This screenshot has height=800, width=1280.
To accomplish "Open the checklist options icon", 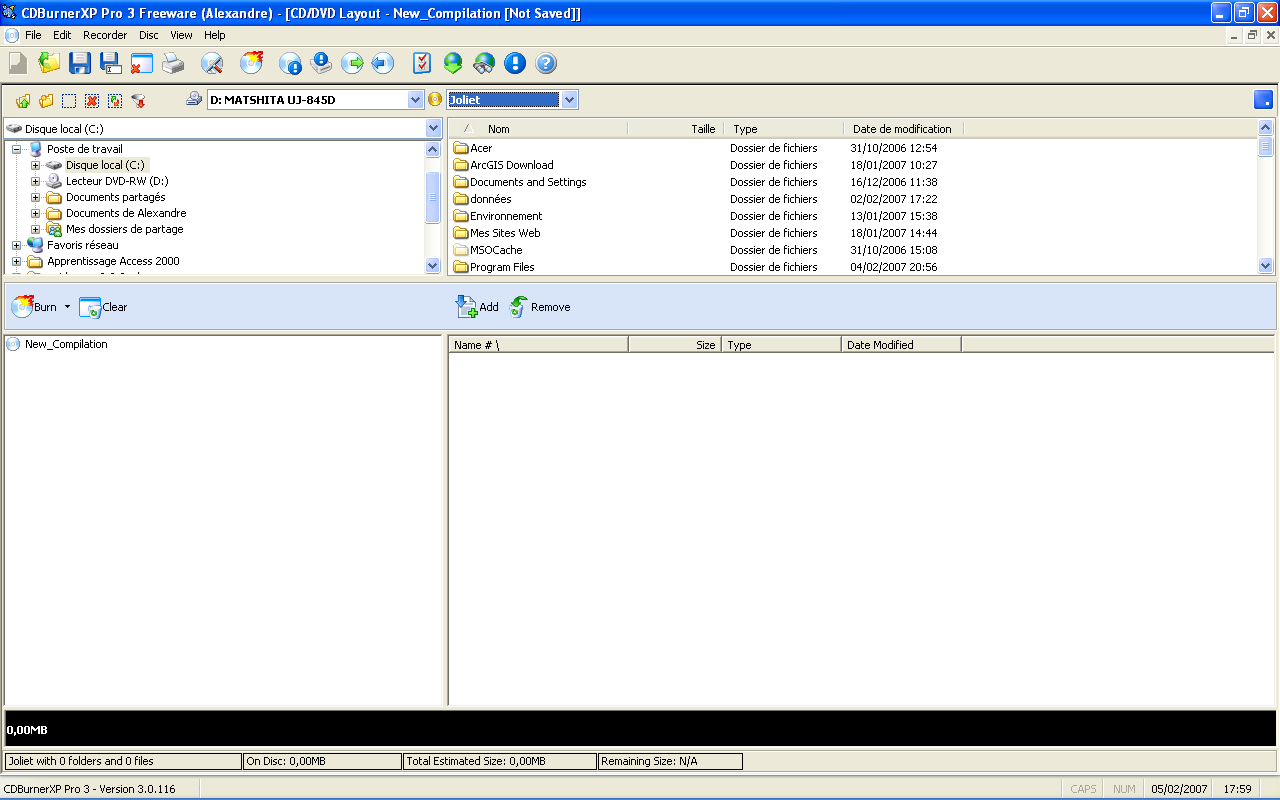I will [422, 63].
